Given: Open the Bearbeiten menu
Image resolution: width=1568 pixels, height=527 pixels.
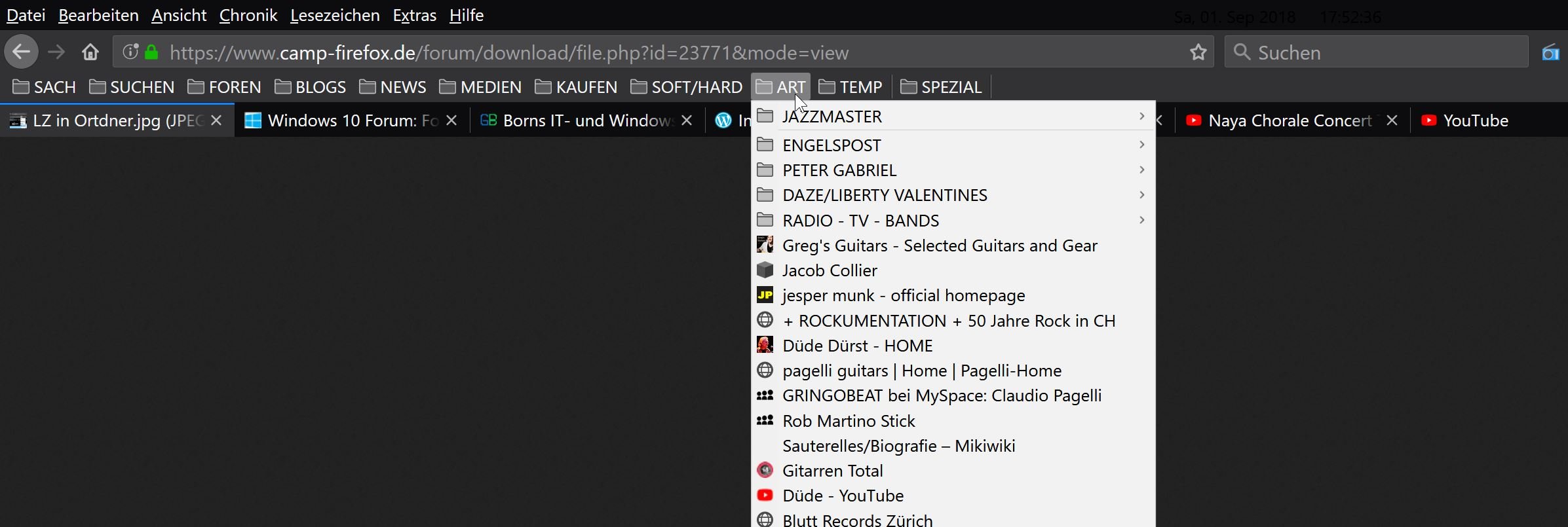Looking at the screenshot, I should click(x=98, y=15).
